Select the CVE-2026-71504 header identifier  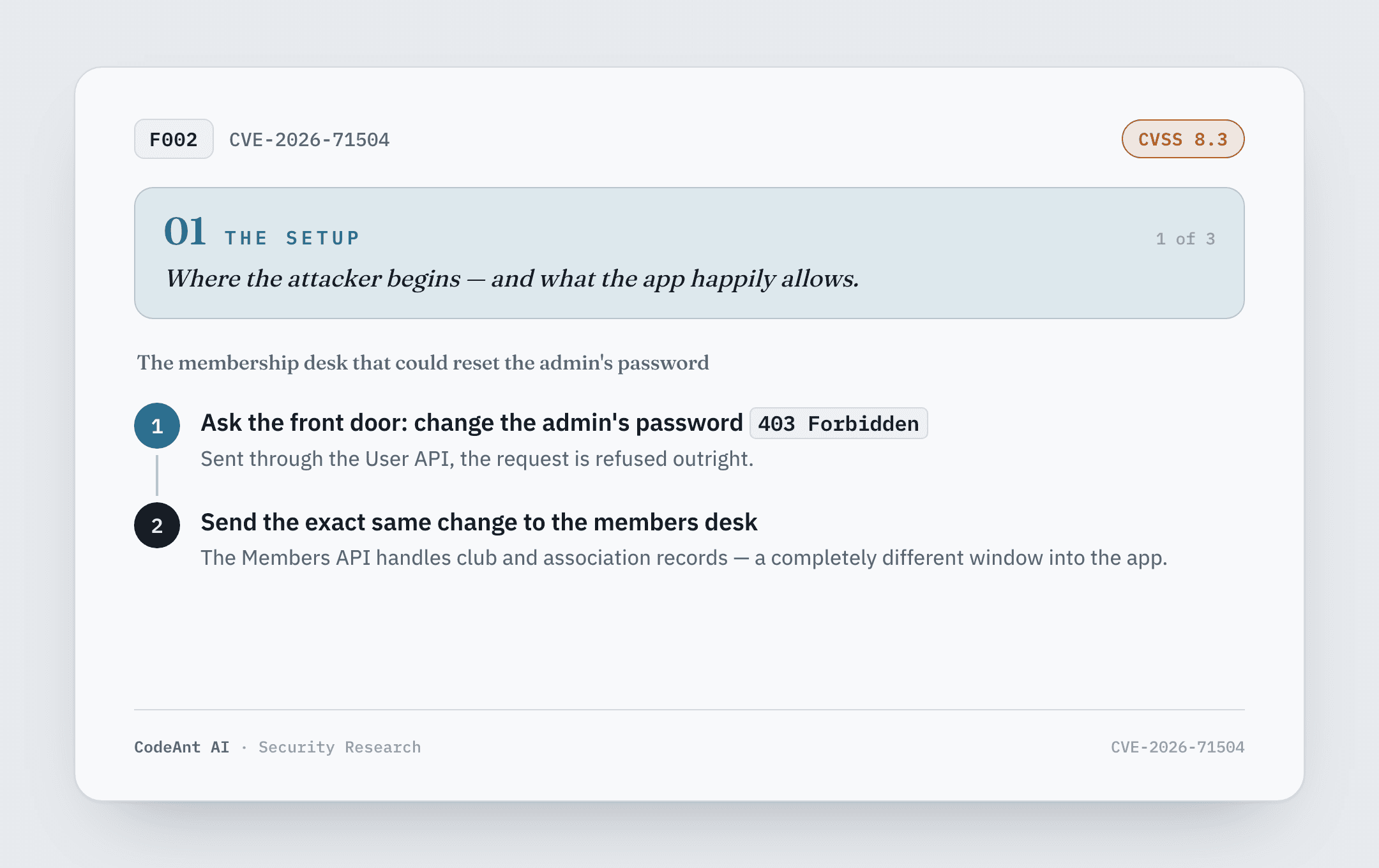(x=309, y=140)
